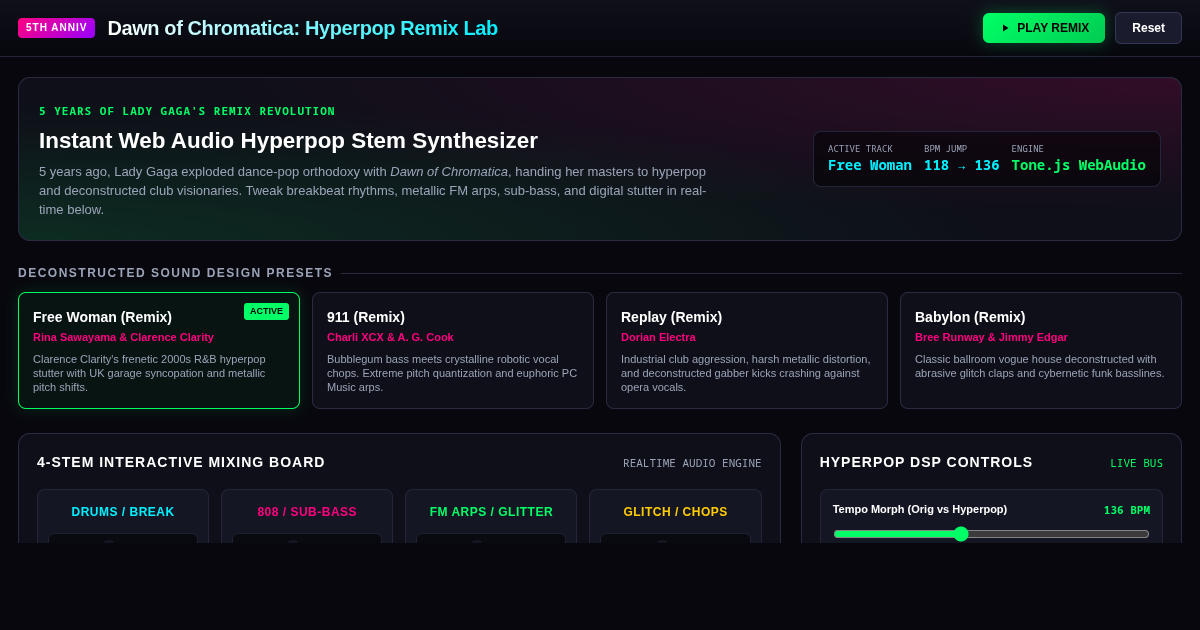Click the Tempo Morph (Orig vs Hyperpop) label
Screen dimensions: 1200x630
click(x=920, y=509)
